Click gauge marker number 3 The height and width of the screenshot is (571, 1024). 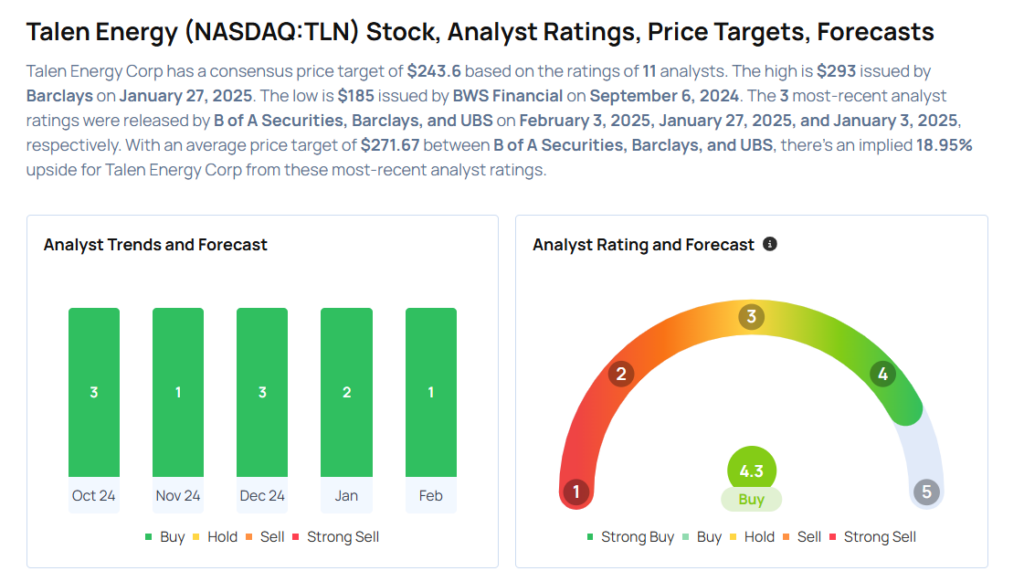751,317
